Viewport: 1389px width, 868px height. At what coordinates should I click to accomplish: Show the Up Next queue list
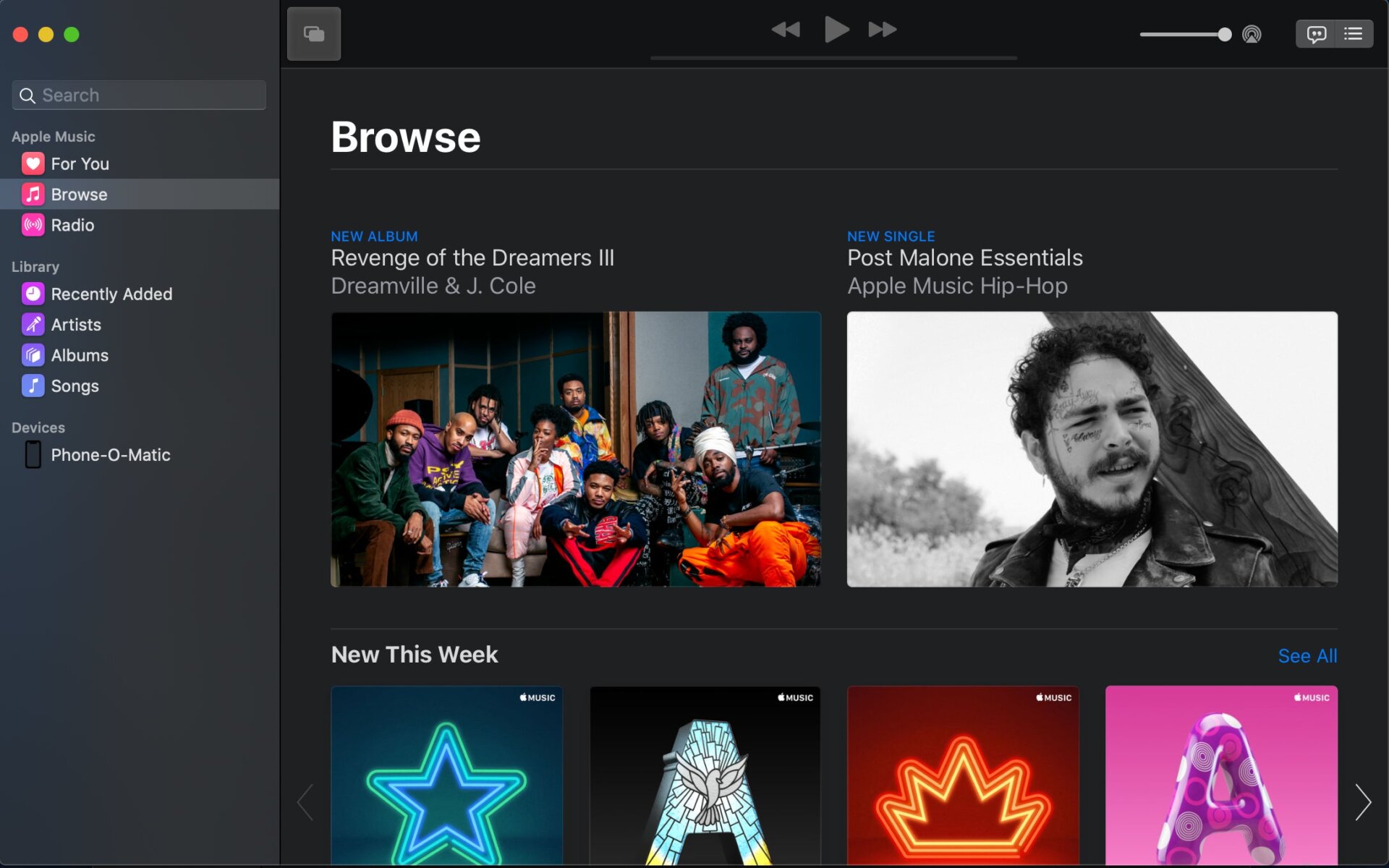tap(1351, 33)
